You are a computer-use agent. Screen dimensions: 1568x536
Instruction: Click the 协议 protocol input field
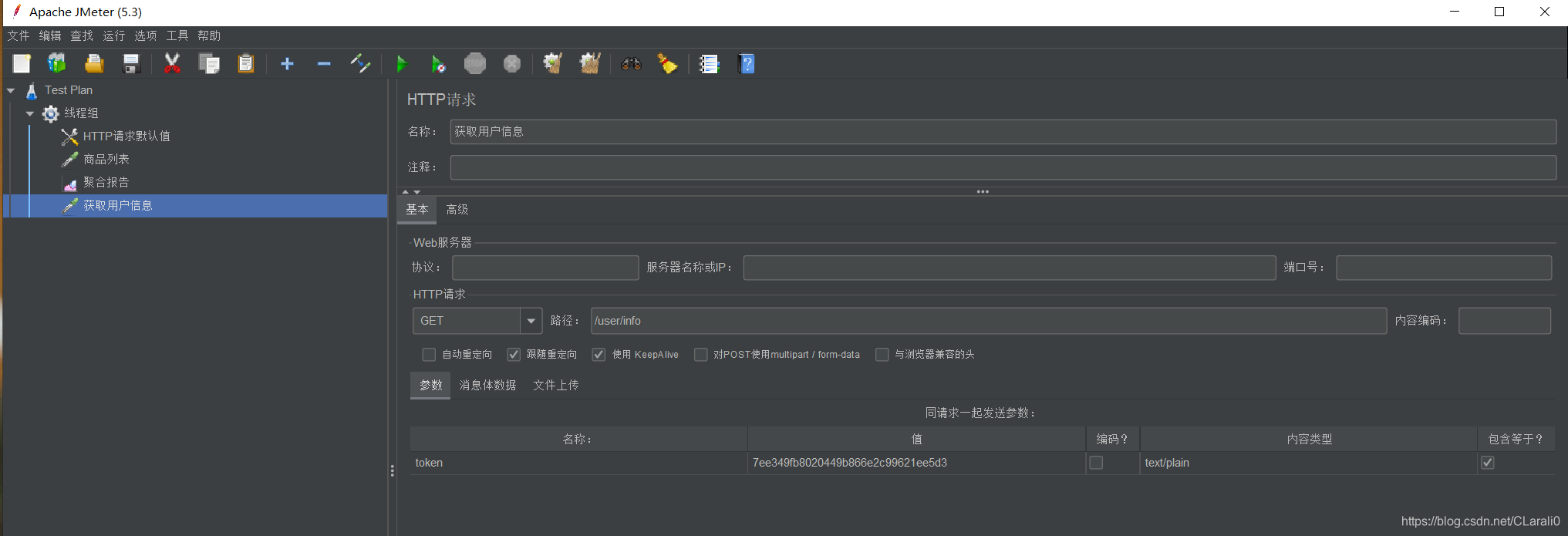click(x=545, y=268)
